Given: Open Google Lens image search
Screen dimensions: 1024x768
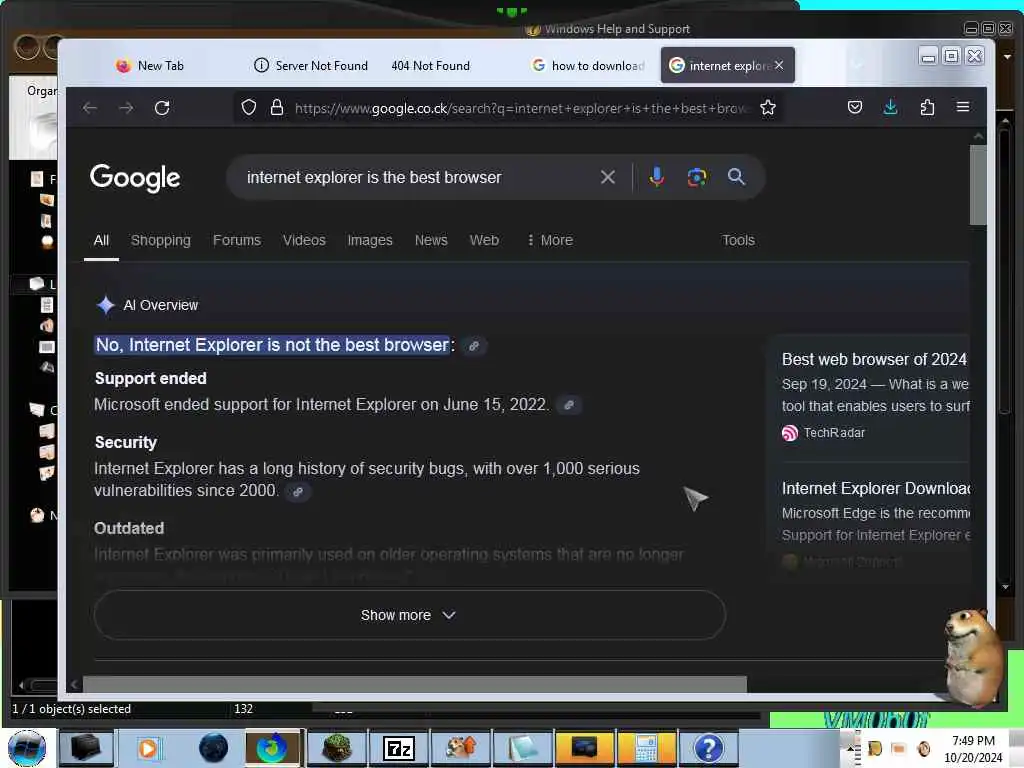Looking at the screenshot, I should [x=697, y=177].
